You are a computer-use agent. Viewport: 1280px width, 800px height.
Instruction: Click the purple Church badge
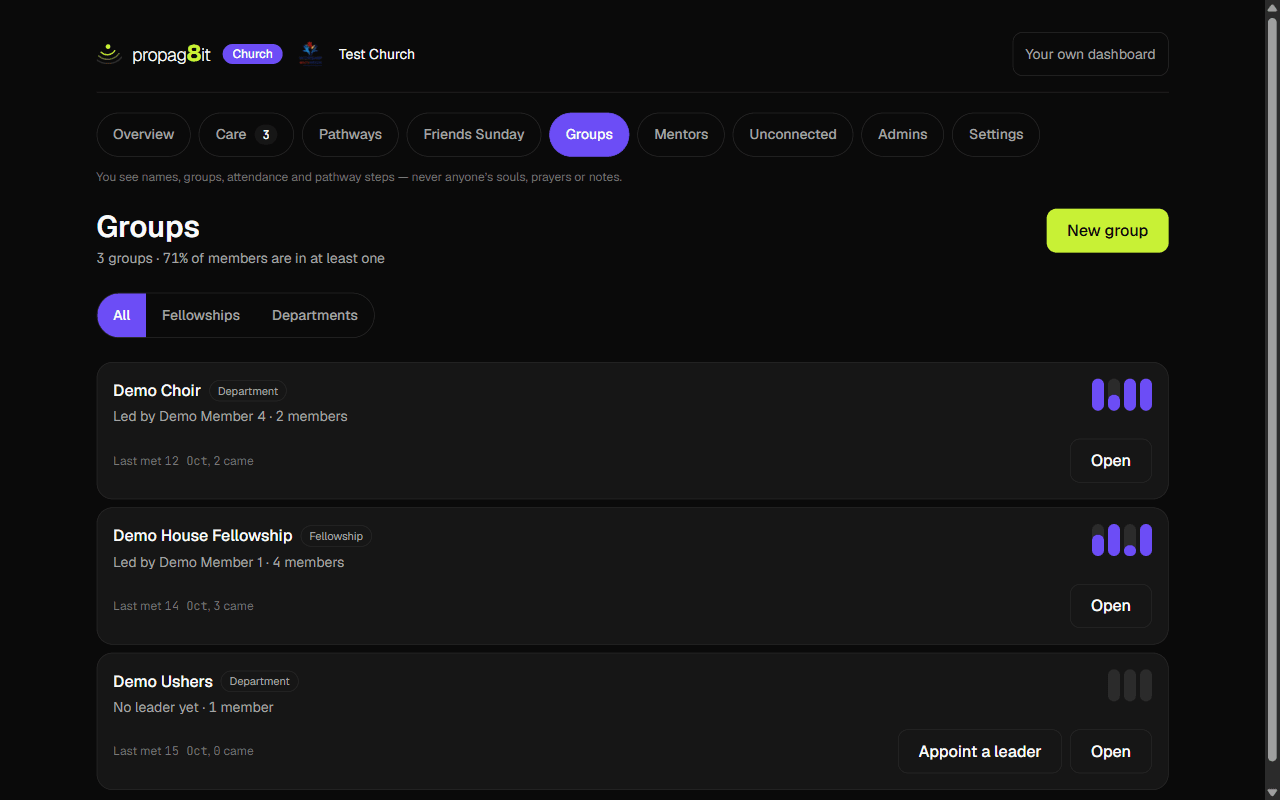point(253,54)
